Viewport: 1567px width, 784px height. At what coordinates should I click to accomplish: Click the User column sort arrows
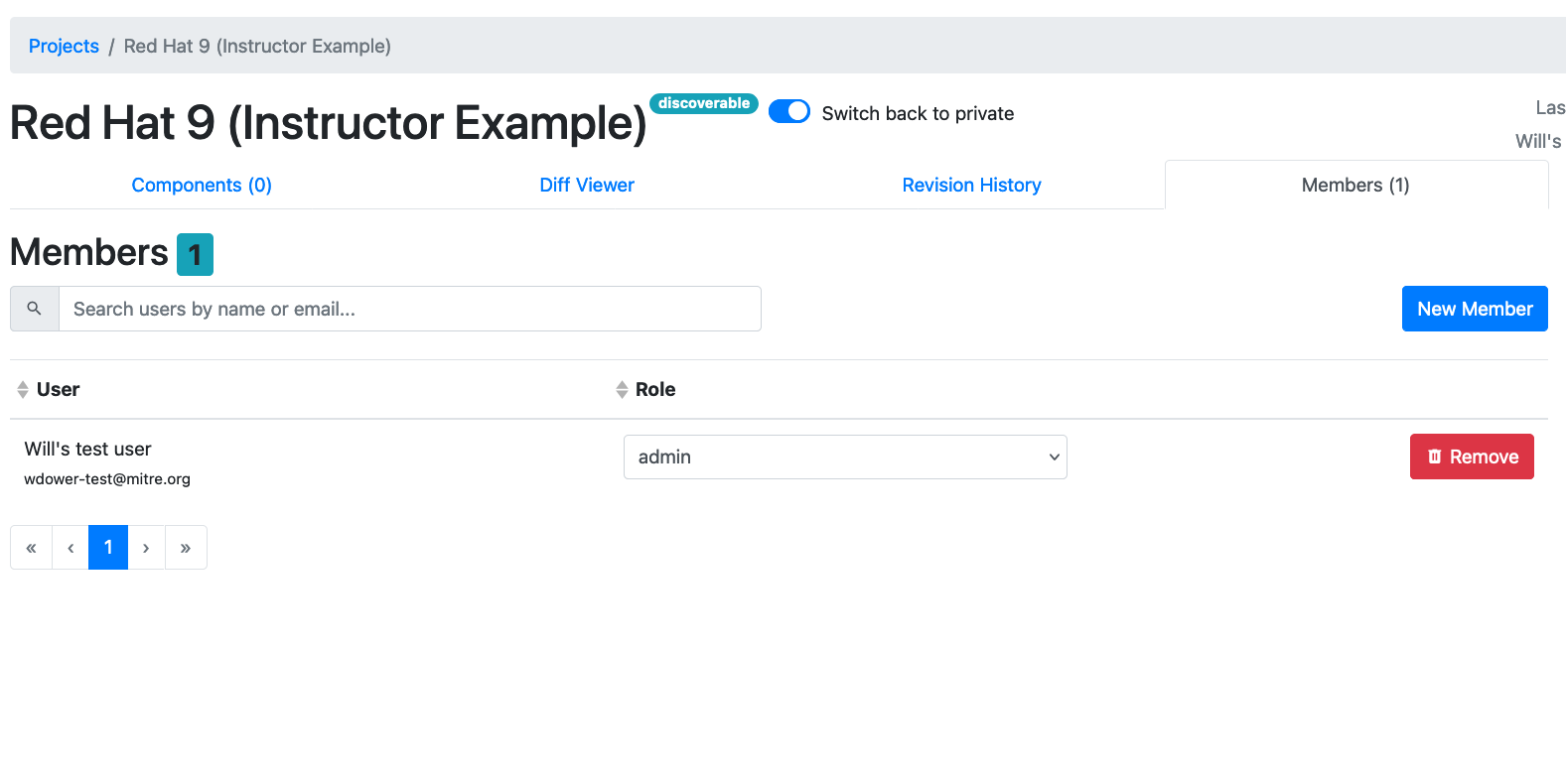23,390
